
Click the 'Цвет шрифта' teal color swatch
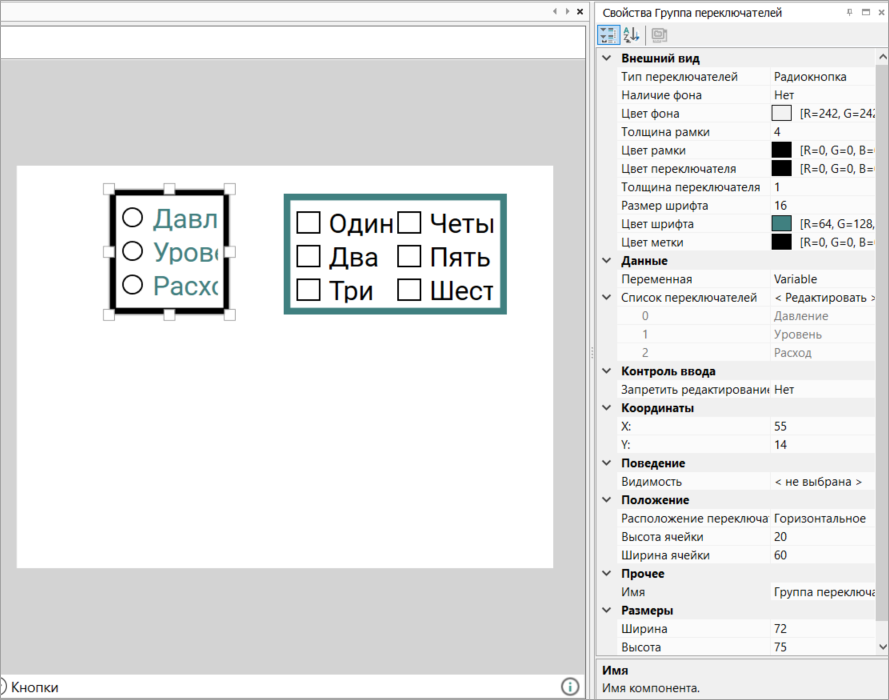click(782, 223)
